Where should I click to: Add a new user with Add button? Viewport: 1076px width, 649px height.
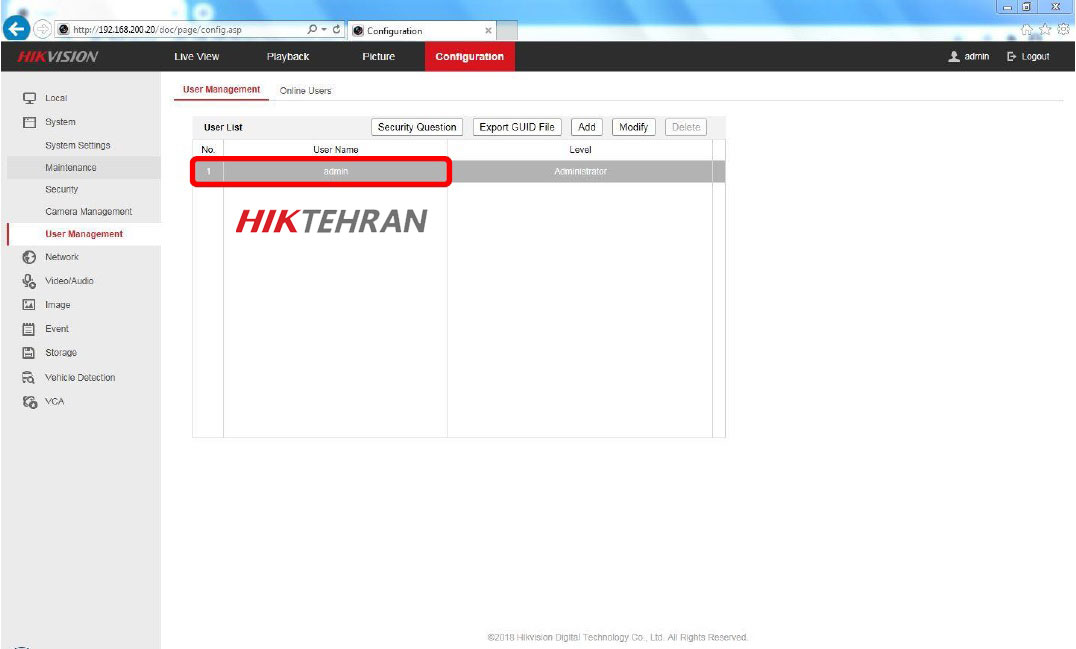pos(587,127)
